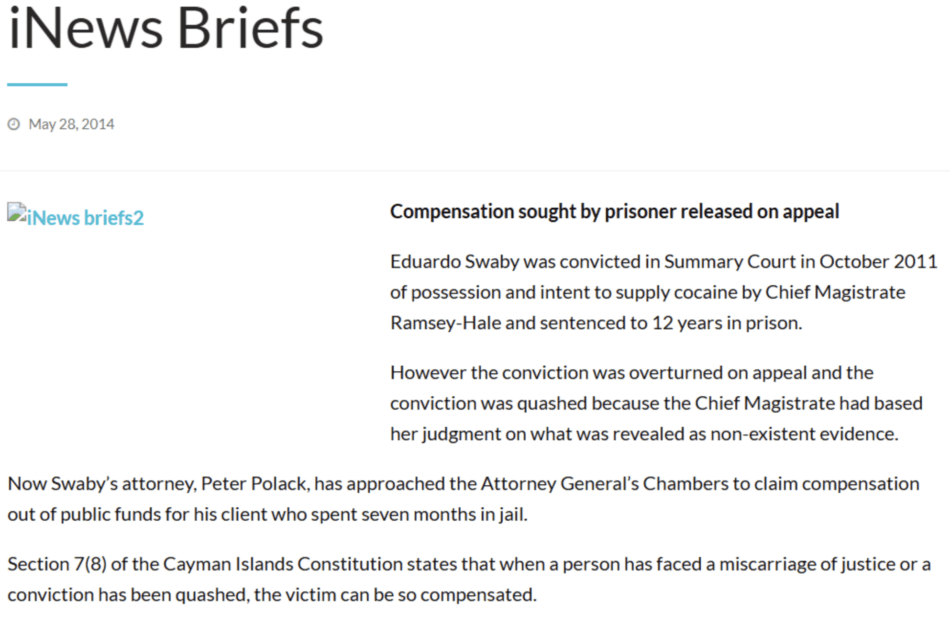This screenshot has height=625, width=950.
Task: Click the clock icon beside the date
Action: (14, 125)
